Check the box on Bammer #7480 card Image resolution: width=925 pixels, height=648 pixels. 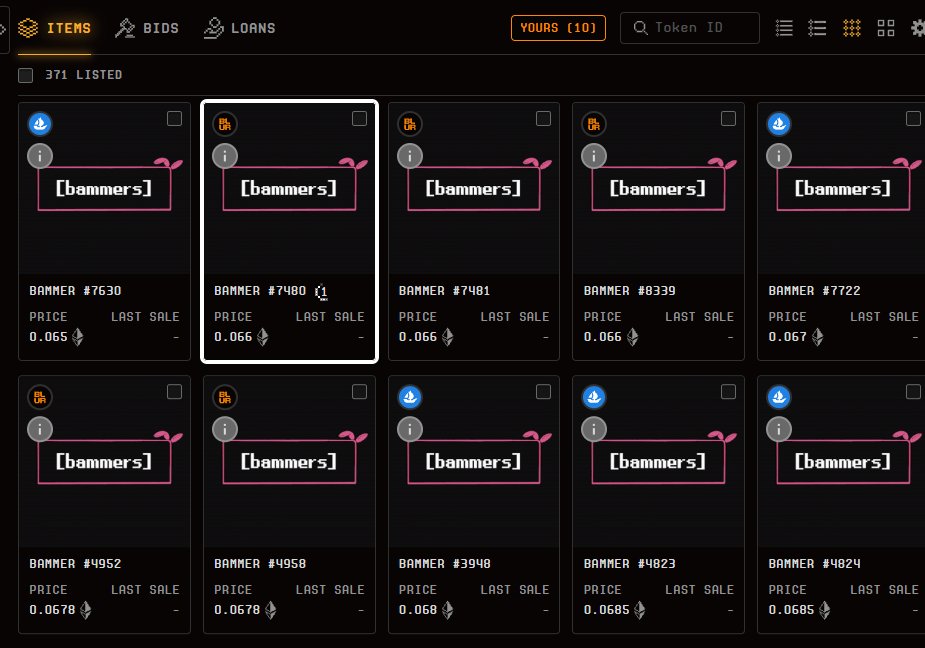(x=359, y=119)
